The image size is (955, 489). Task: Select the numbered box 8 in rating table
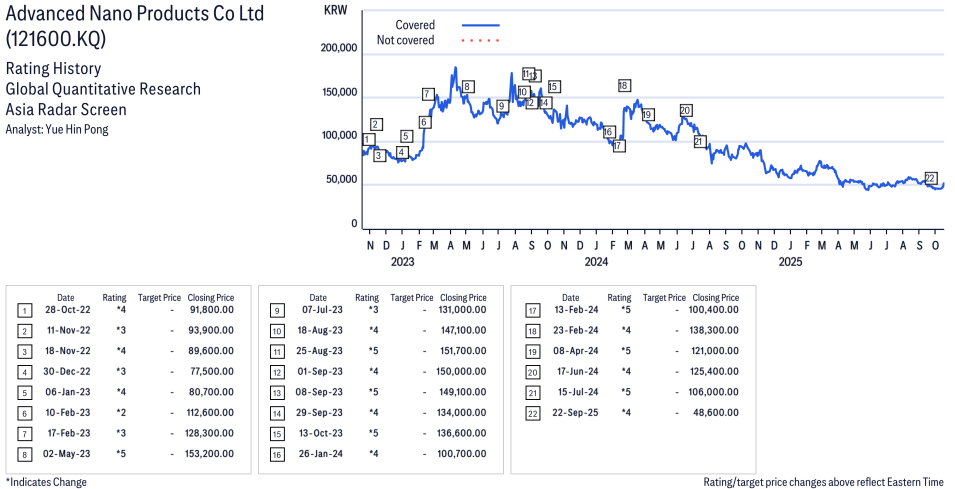pos(23,454)
